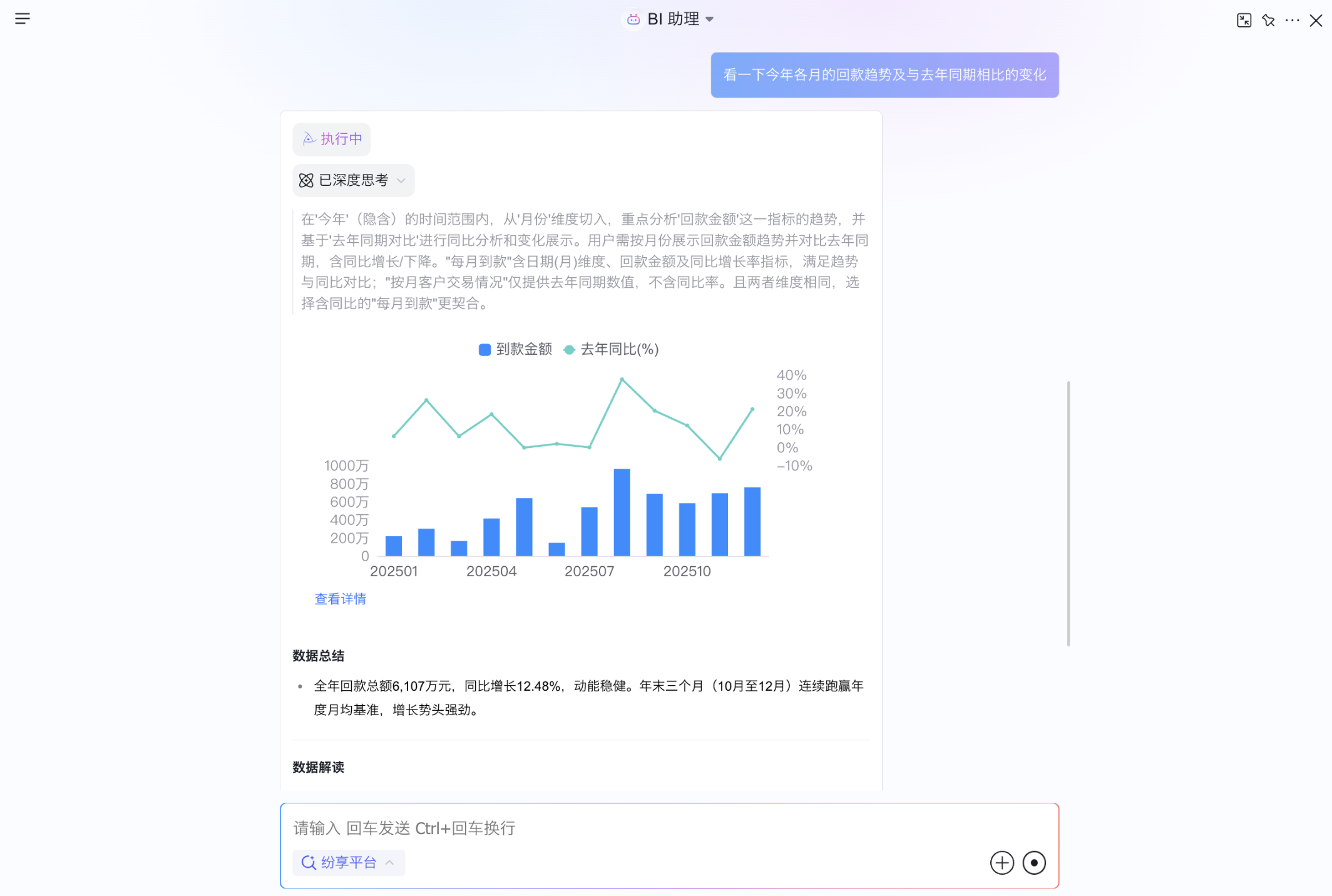Open 查看详情 link below chart

click(x=340, y=599)
